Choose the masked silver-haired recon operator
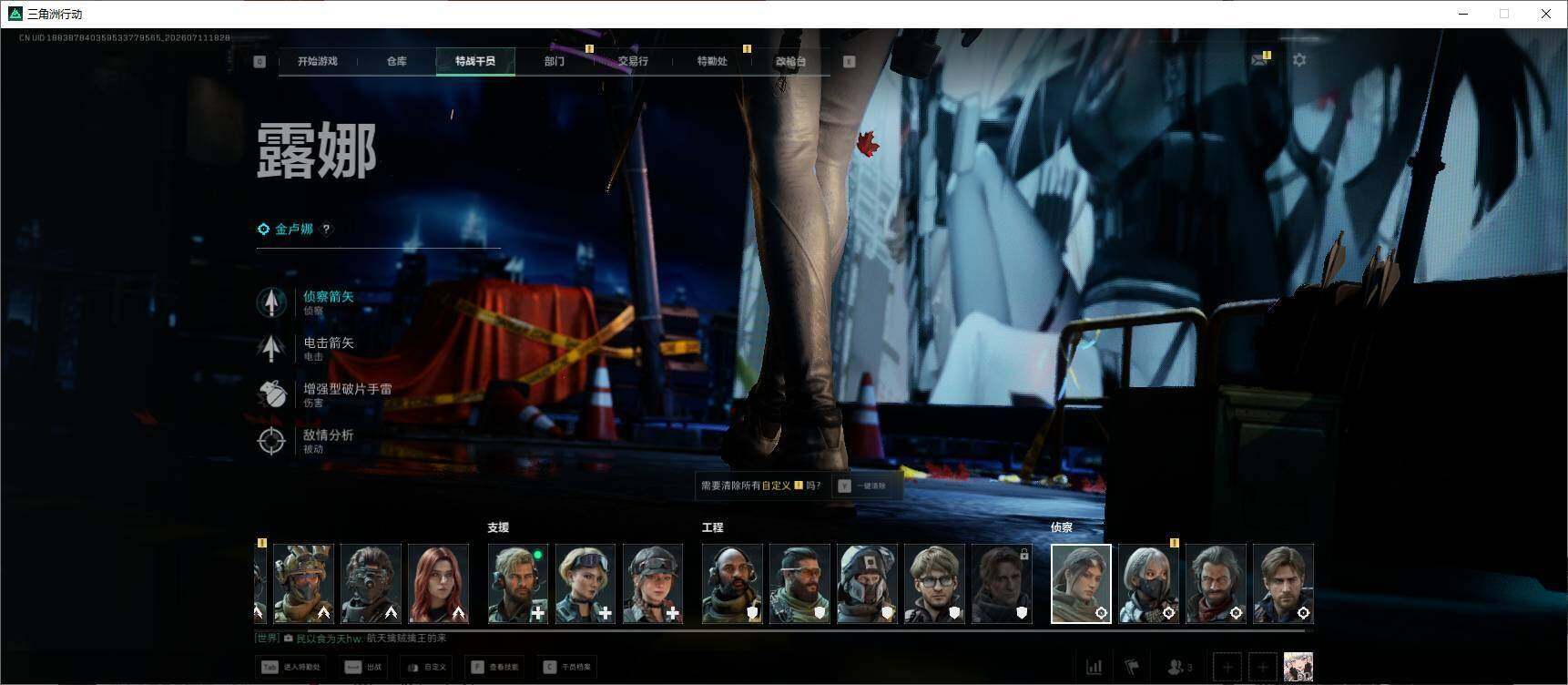The height and width of the screenshot is (685, 1568). tap(1148, 584)
